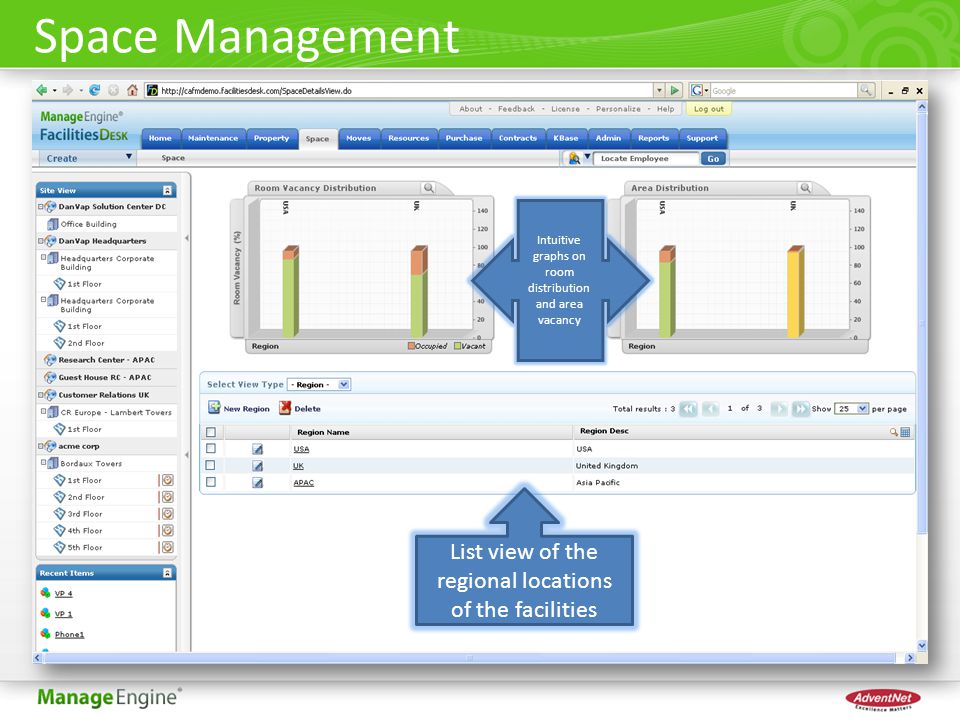The height and width of the screenshot is (720, 960).
Task: Toggle the select-all header checkbox
Action: tap(211, 432)
